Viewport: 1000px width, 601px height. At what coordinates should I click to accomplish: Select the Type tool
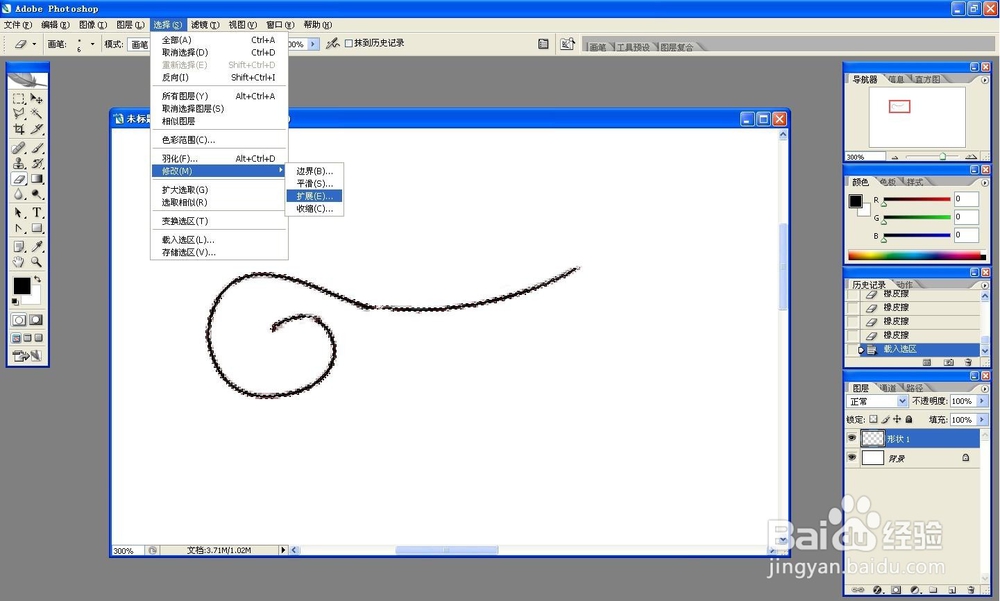tap(37, 212)
